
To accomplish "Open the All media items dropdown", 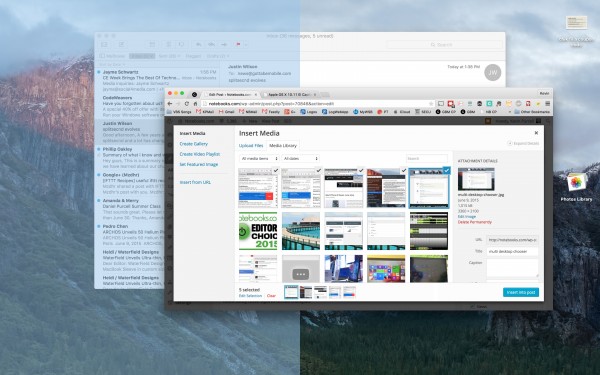I will click(x=259, y=158).
